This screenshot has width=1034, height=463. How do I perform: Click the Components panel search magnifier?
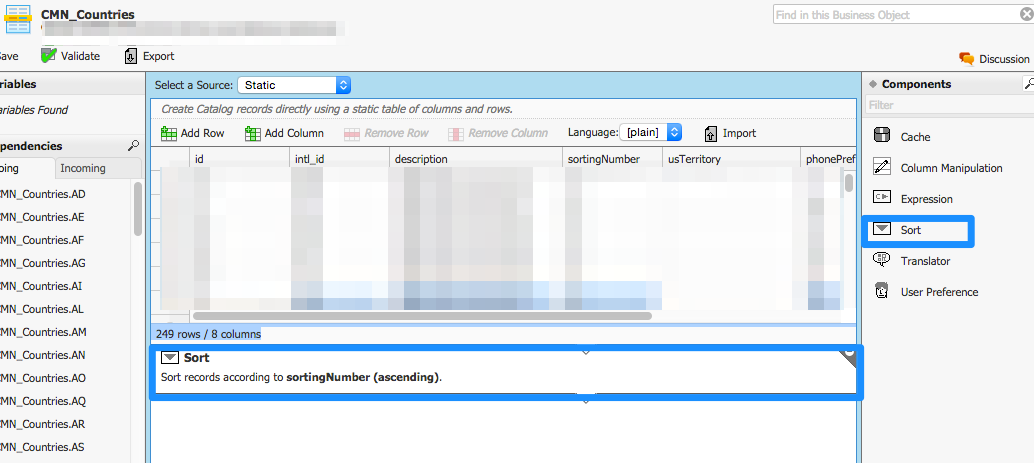[1029, 84]
